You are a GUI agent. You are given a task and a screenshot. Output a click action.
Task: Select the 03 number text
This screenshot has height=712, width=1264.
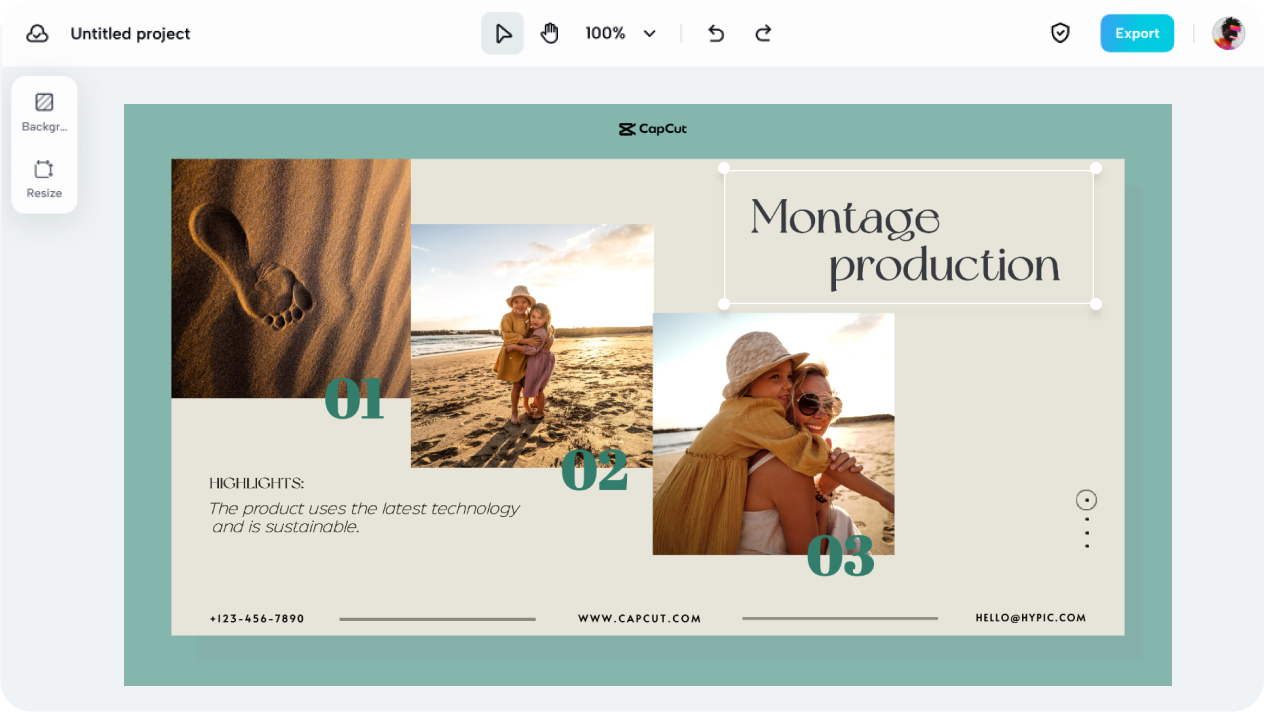point(841,556)
